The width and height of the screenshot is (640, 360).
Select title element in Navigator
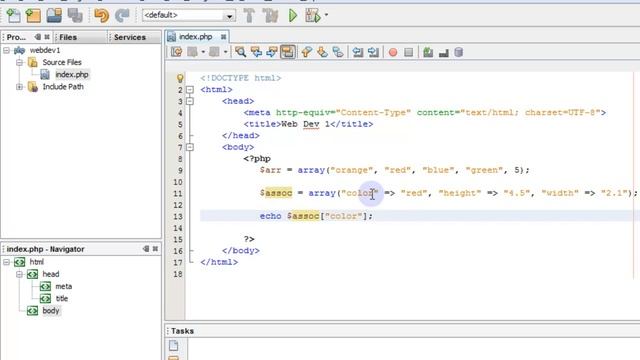[62, 298]
